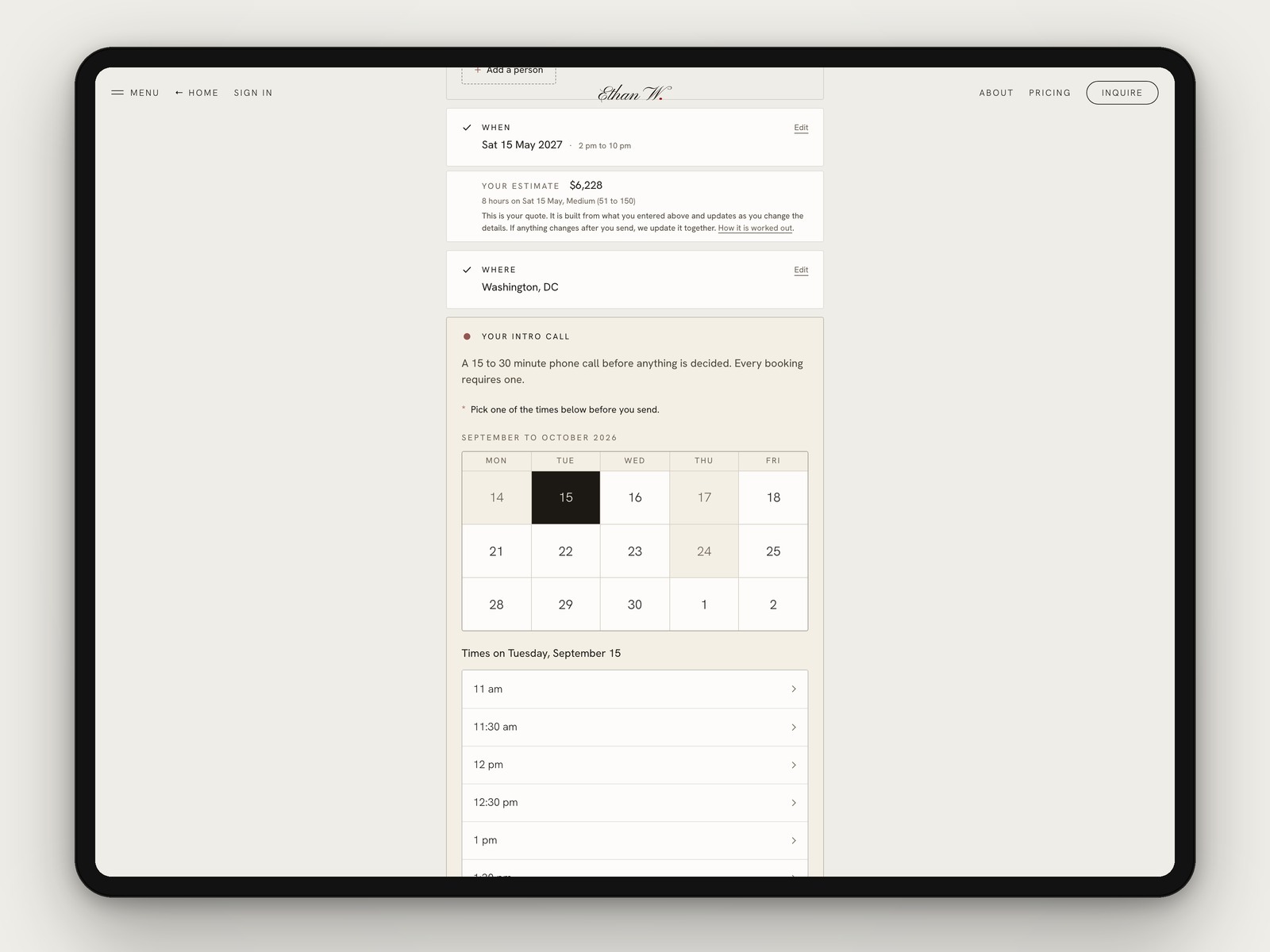Click the Inquire button
Screen dimensions: 1270x952
click(1122, 93)
